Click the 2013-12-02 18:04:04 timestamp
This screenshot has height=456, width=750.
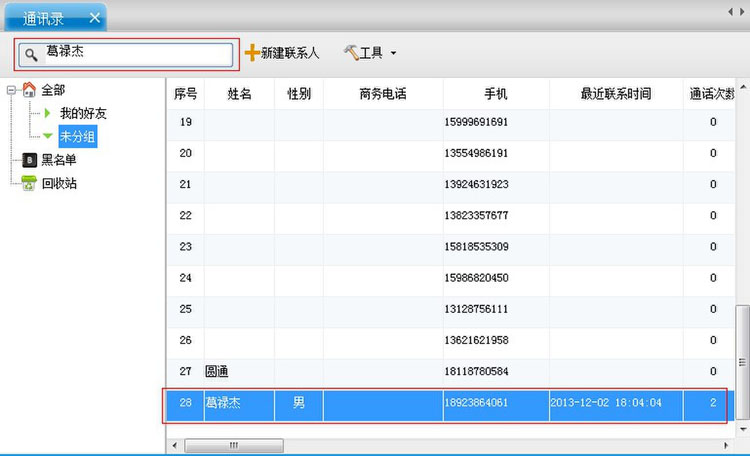606,402
